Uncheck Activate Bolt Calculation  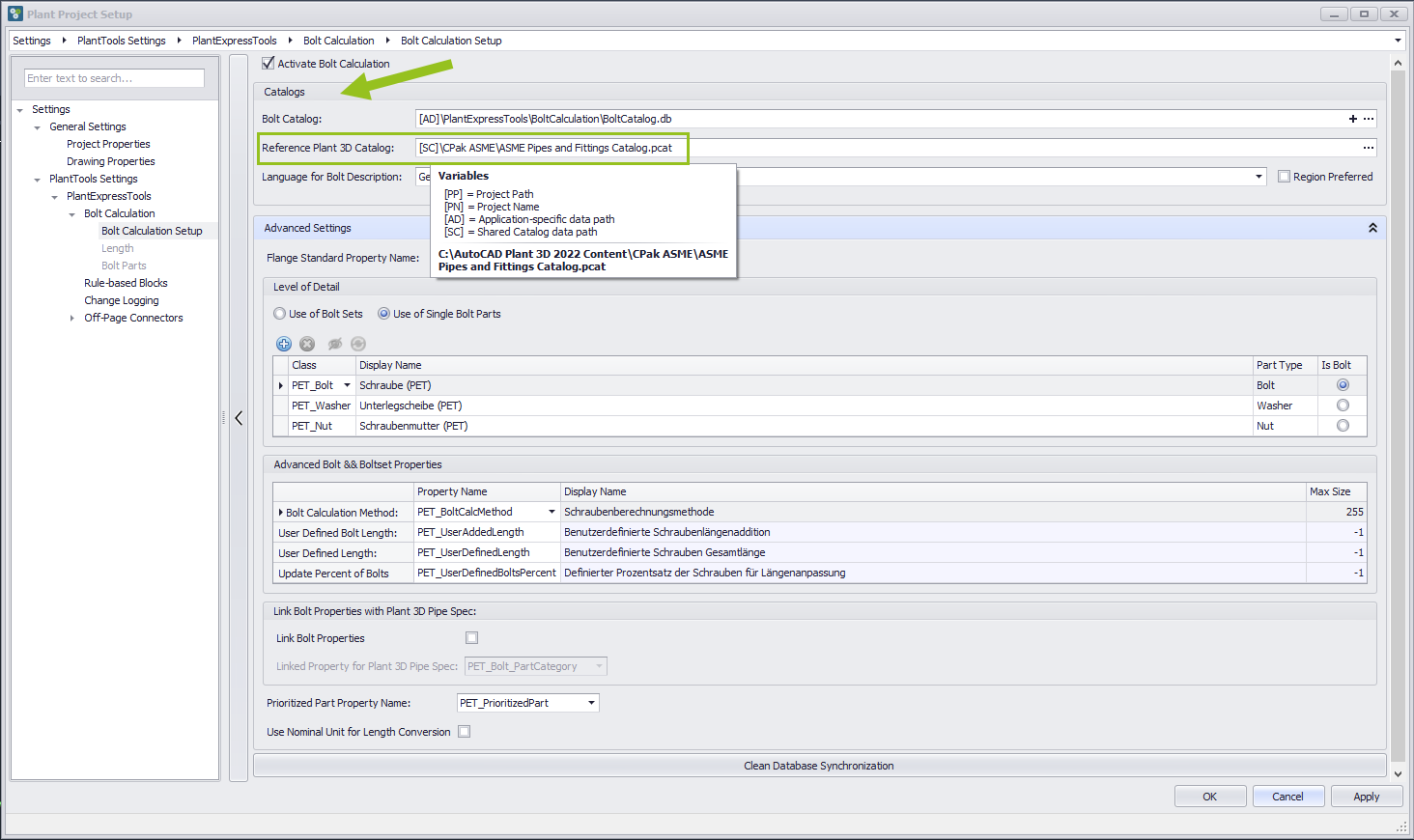point(269,64)
